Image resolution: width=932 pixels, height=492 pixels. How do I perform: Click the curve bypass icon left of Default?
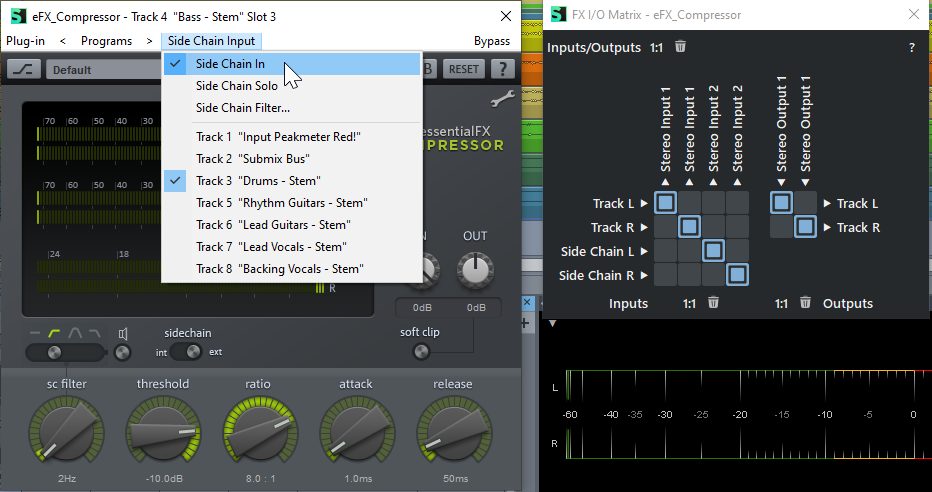pyautogui.click(x=24, y=69)
